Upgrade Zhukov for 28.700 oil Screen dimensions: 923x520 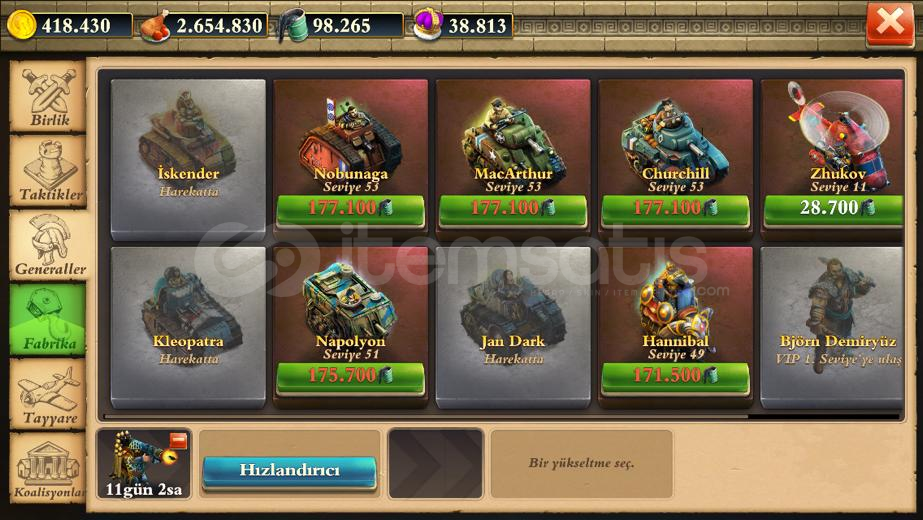[x=834, y=209]
